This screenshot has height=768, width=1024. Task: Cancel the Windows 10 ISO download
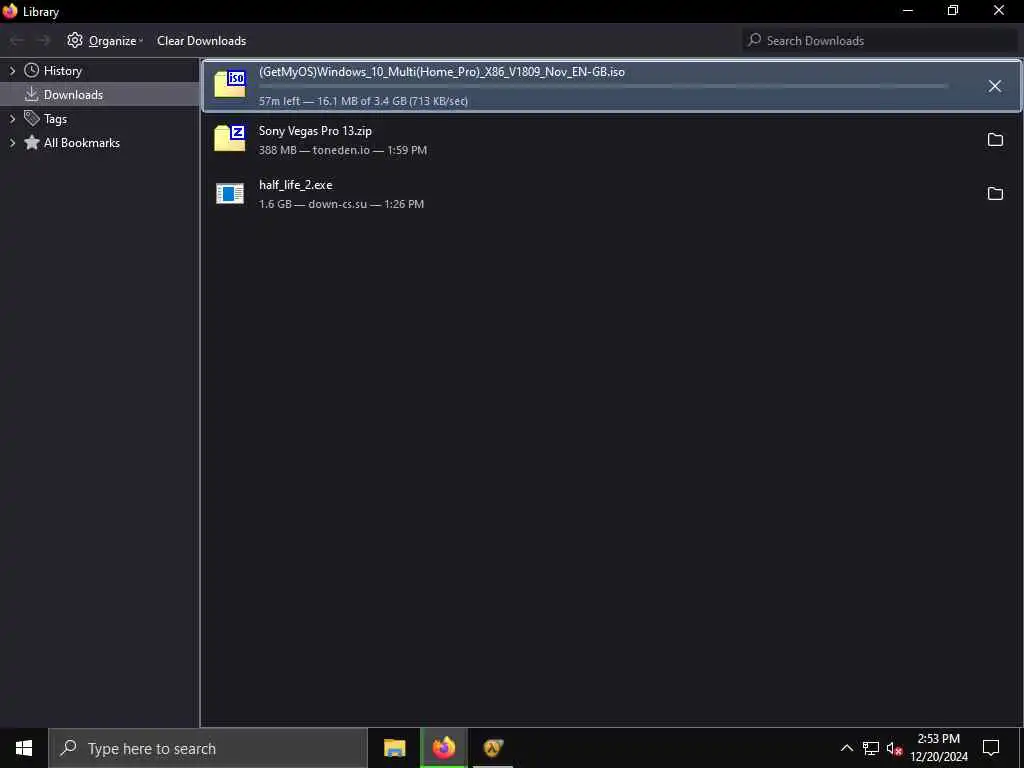tap(994, 86)
